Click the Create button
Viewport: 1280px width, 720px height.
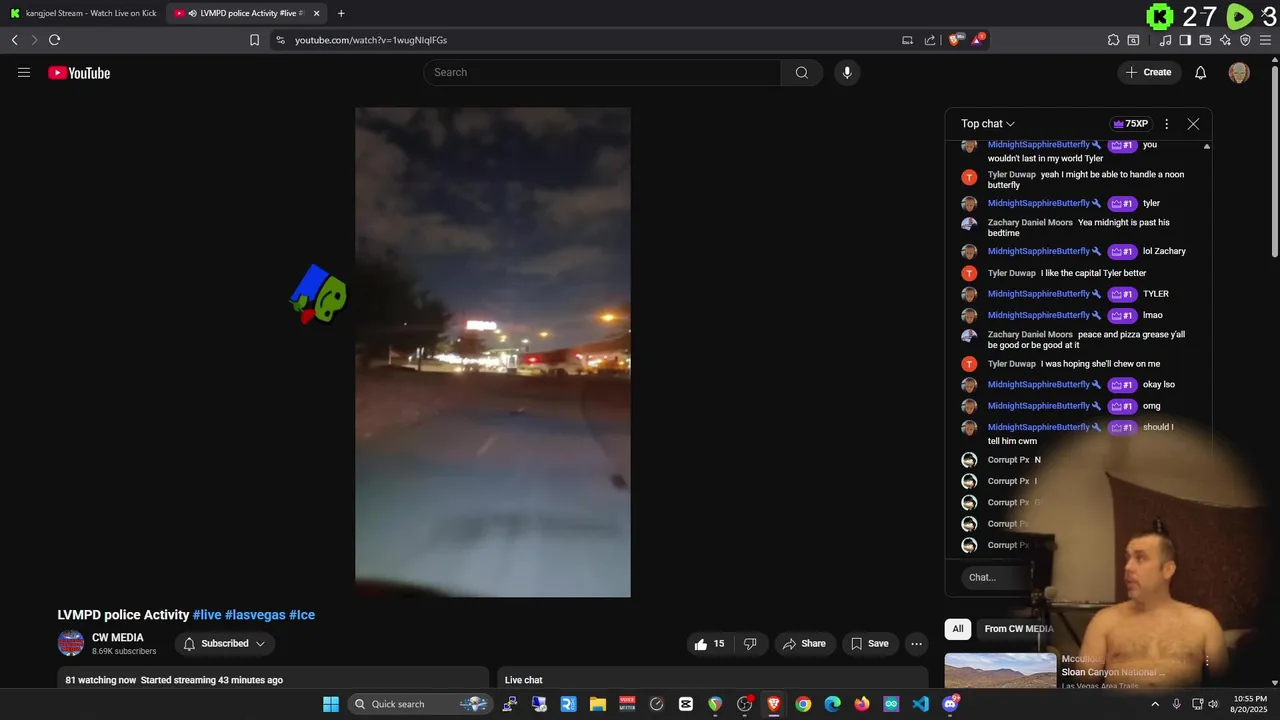click(1148, 72)
